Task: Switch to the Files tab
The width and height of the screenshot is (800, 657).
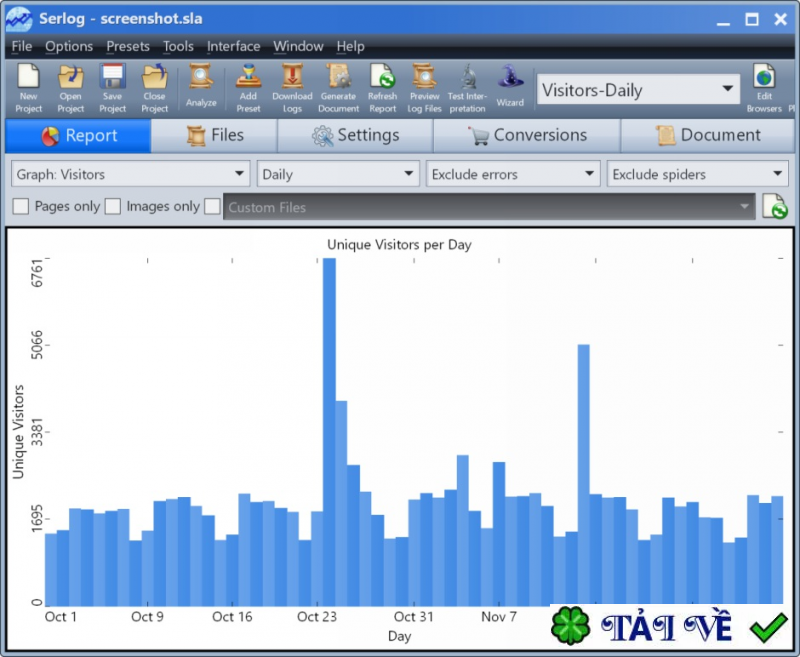Action: pyautogui.click(x=214, y=136)
